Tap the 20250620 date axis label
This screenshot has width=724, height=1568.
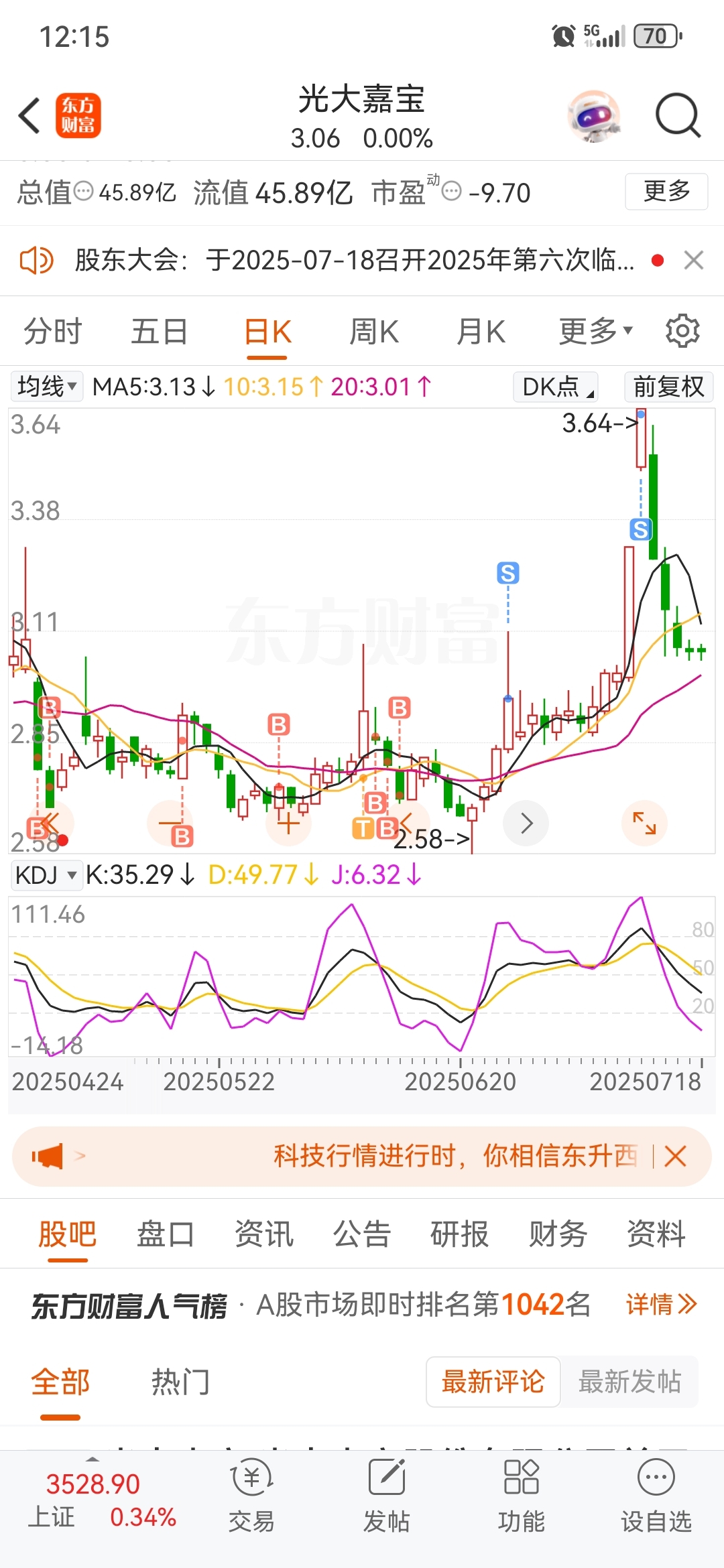point(461,1082)
